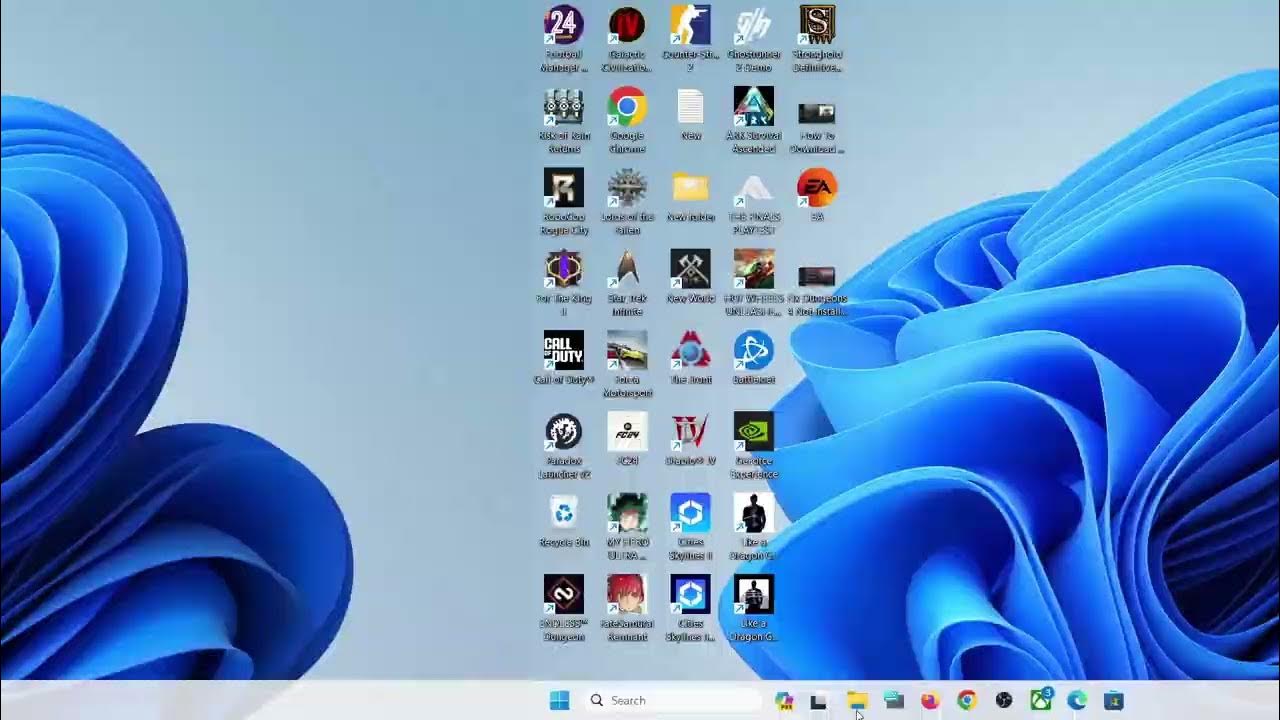
Task: Select RoboCop Rogue City shortcut
Action: tap(564, 202)
